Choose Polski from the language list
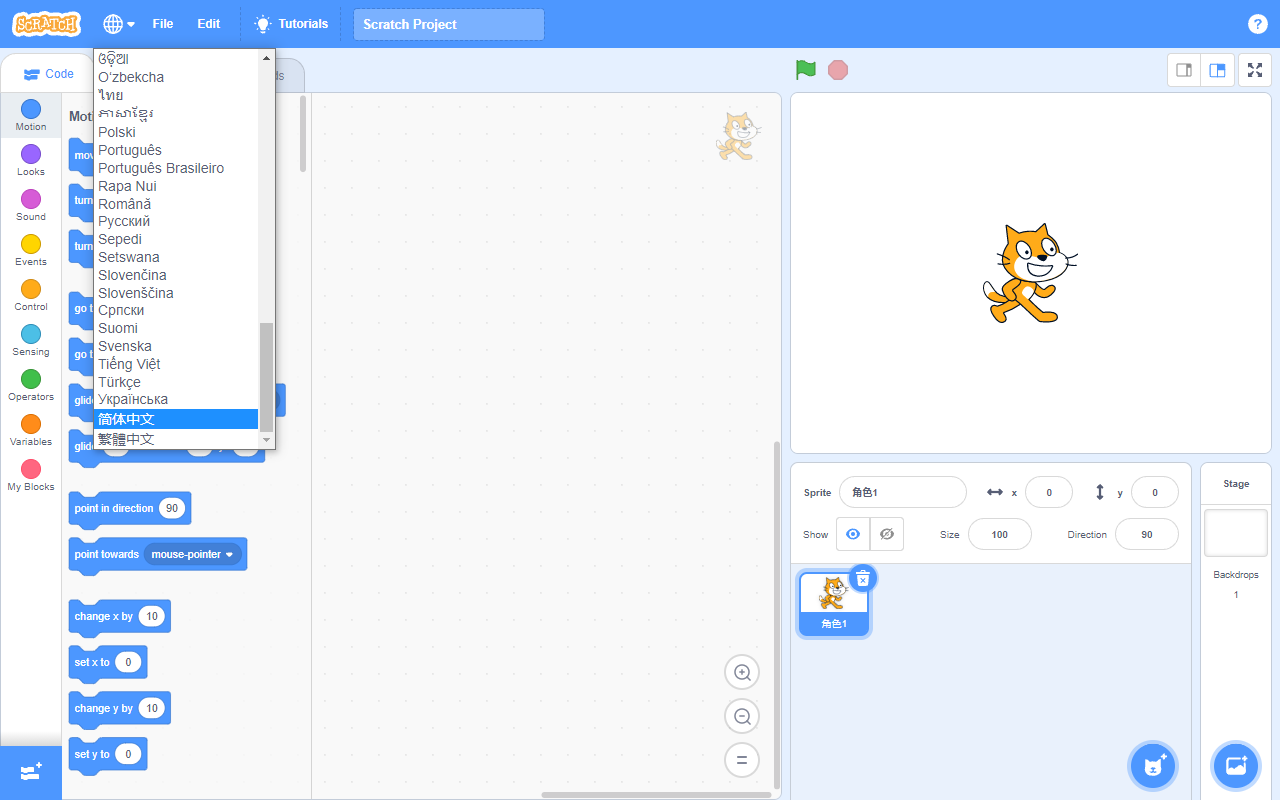 tap(176, 132)
